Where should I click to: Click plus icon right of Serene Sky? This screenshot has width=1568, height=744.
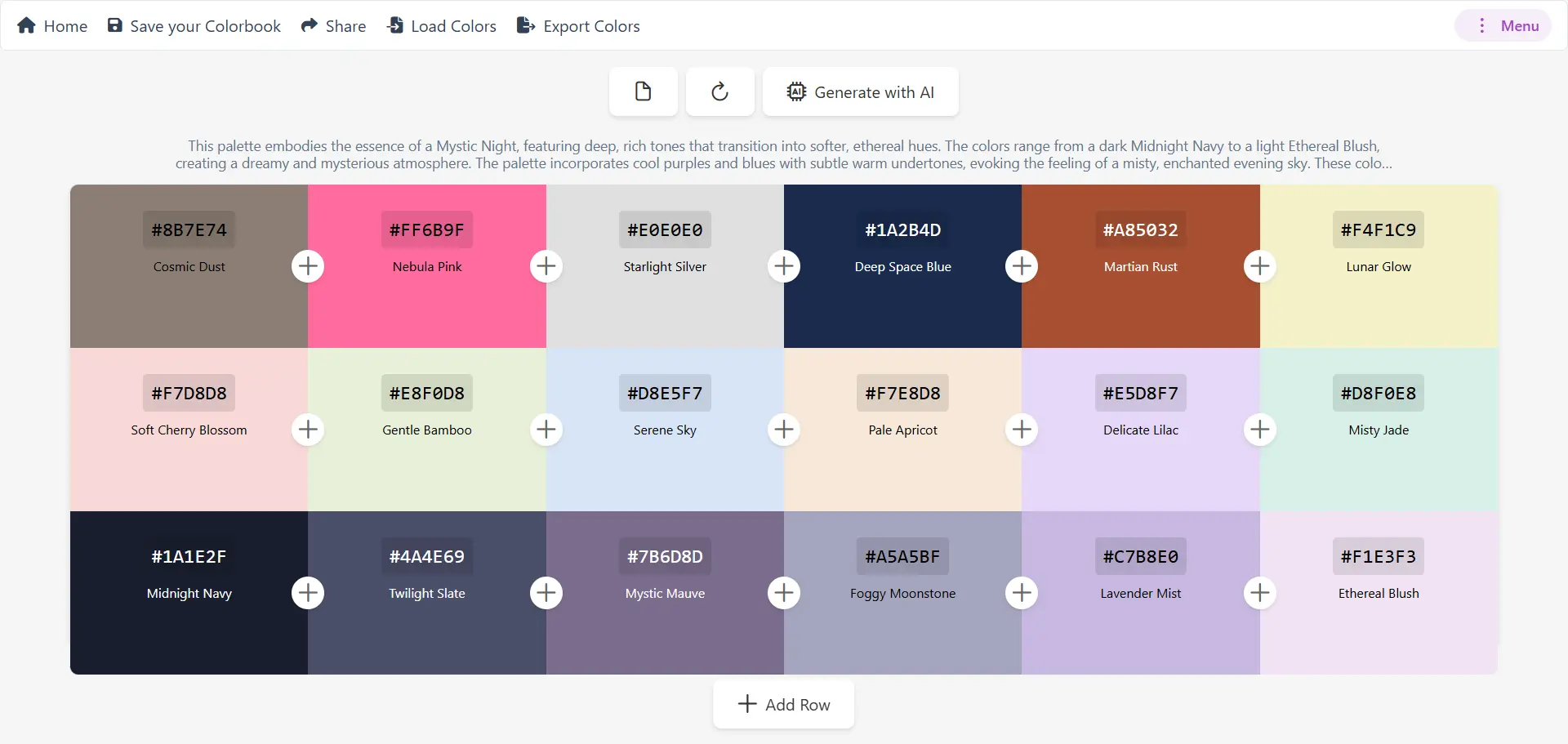click(784, 430)
